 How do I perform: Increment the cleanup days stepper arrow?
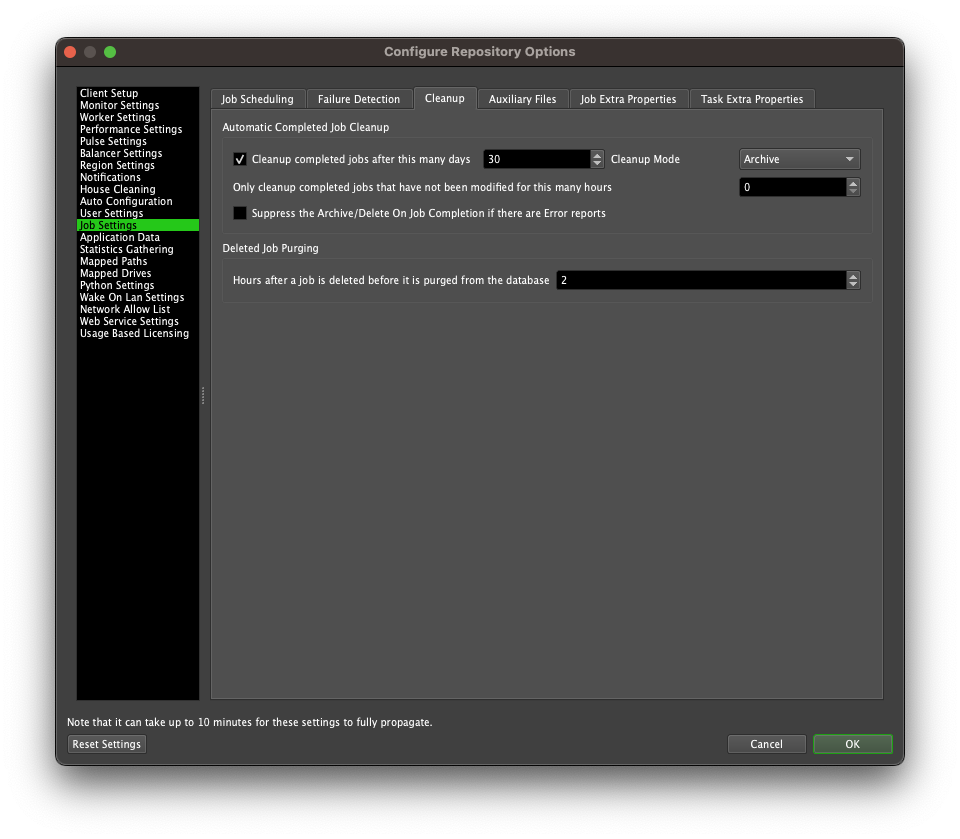click(x=597, y=154)
